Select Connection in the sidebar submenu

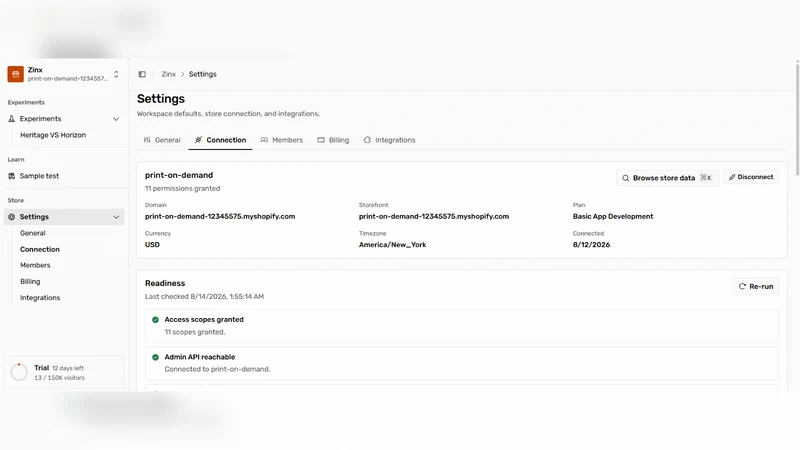click(40, 249)
